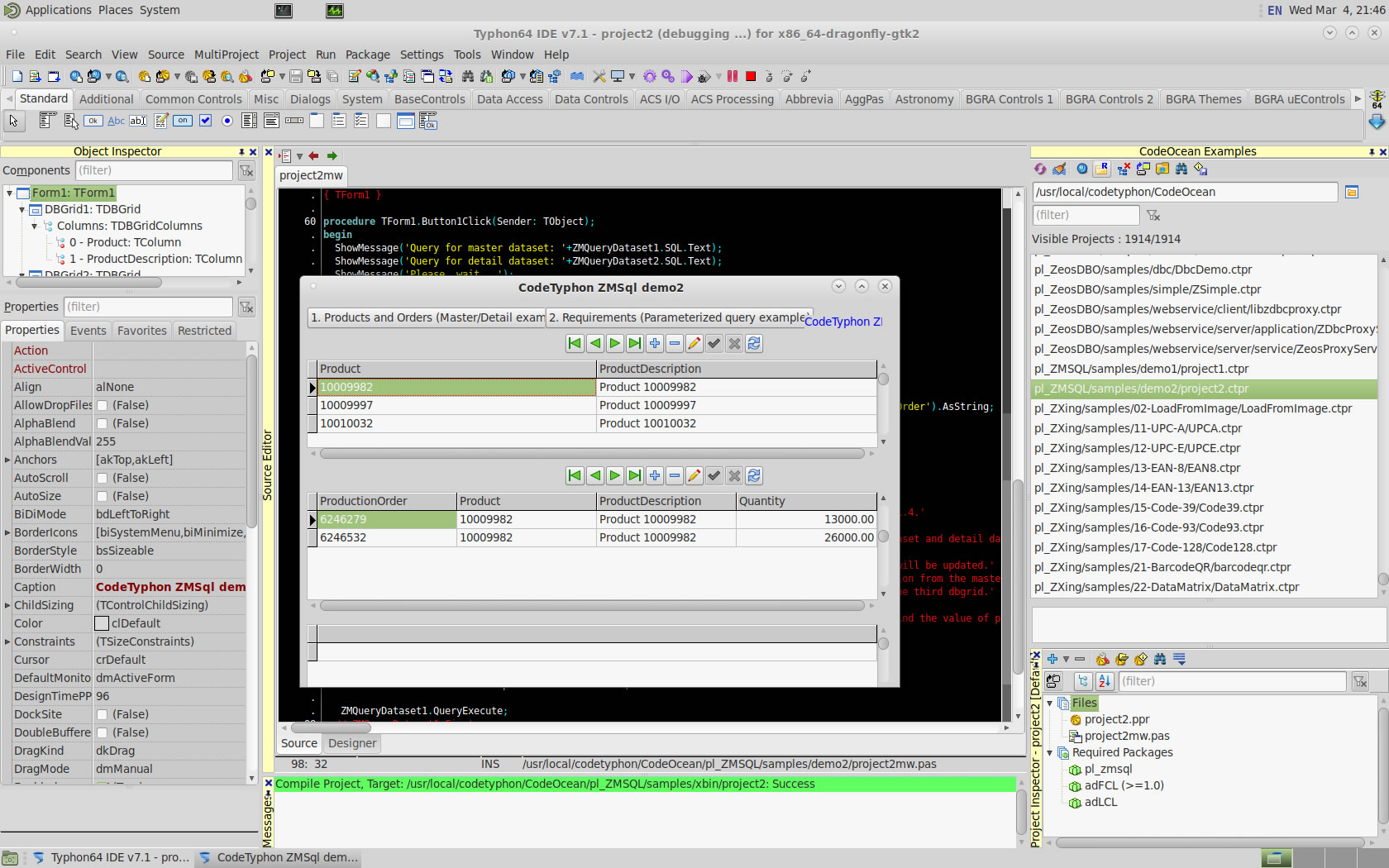Click the Color clDefault swatch
This screenshot has width=1389, height=868.
[x=102, y=623]
